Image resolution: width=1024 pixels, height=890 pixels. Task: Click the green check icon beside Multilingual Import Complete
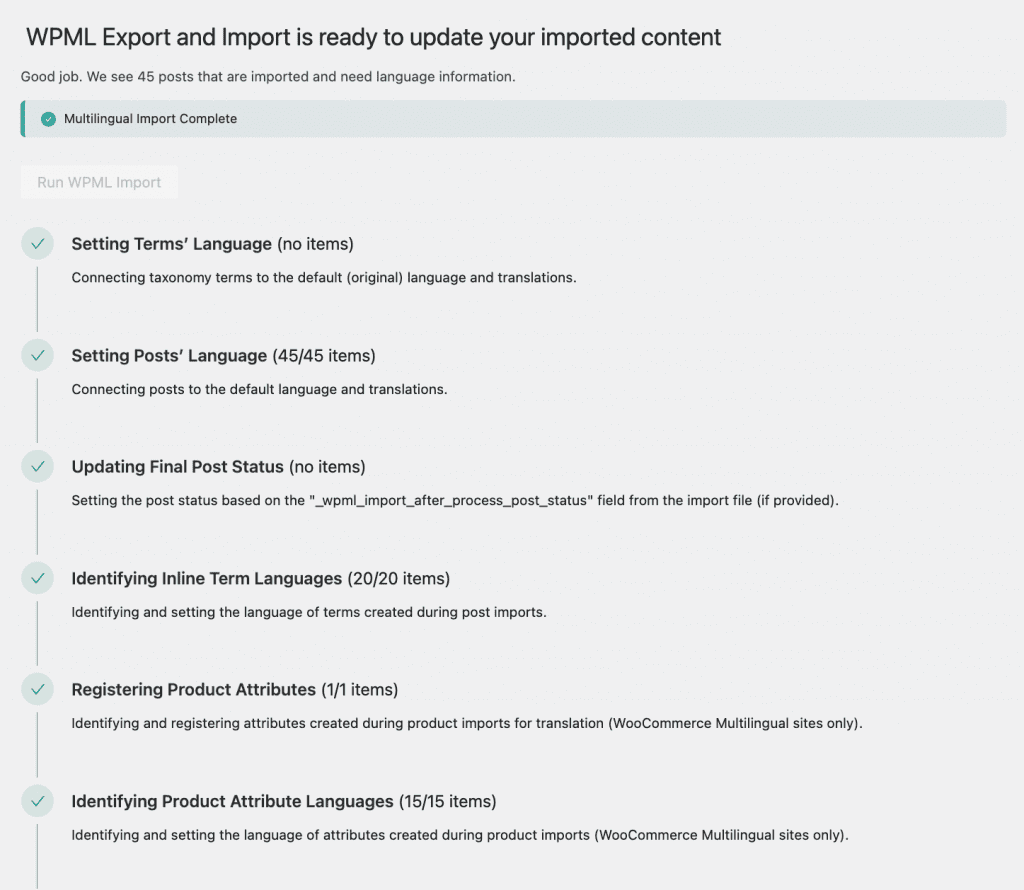(48, 119)
